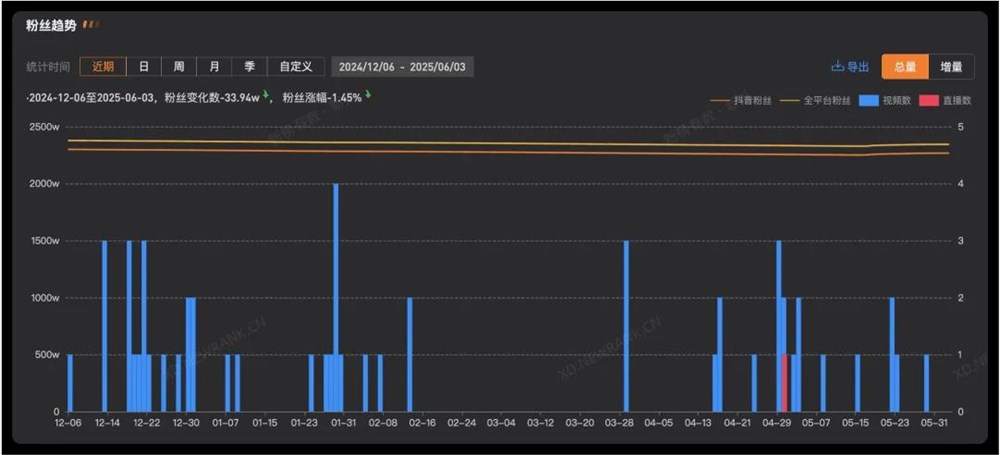Switch to the 月 monthly tab
Viewport: 1000px width, 455px height.
pos(215,66)
